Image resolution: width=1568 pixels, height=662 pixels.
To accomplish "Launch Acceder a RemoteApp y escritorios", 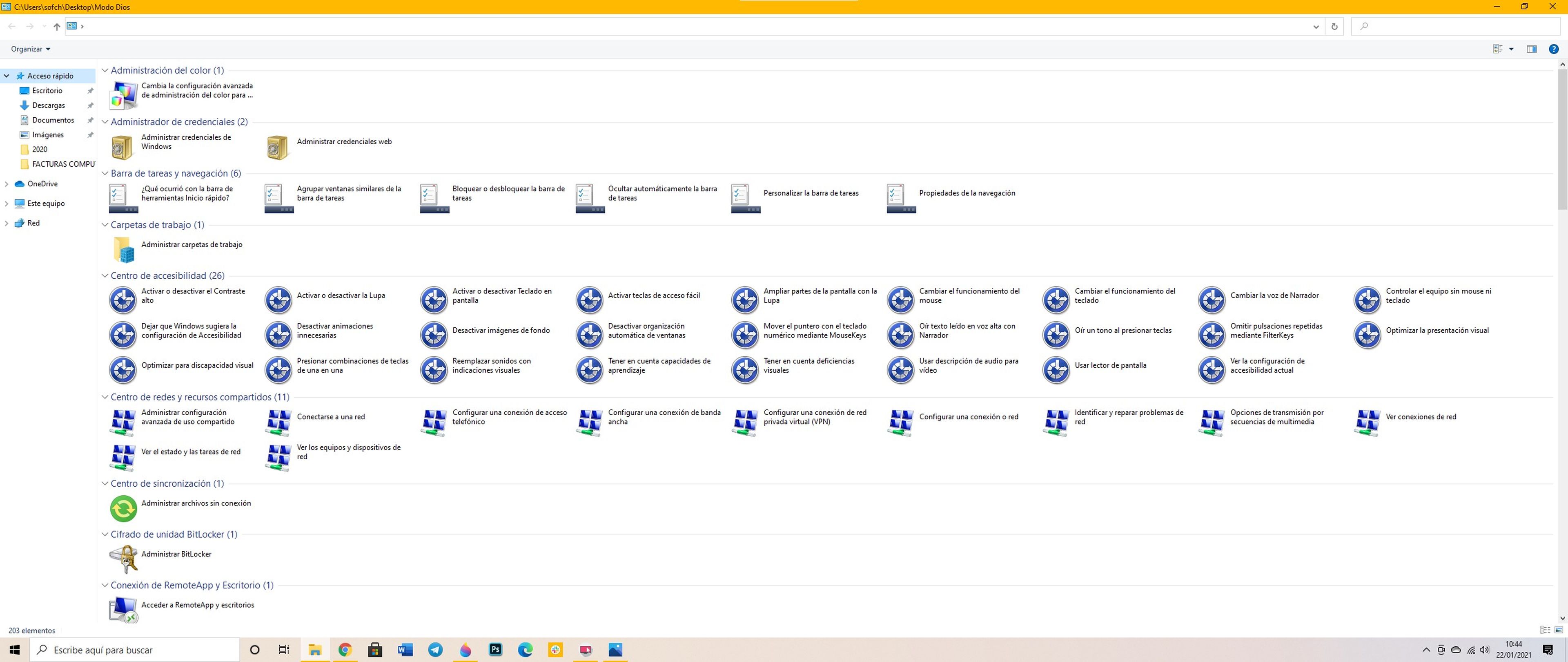I will pyautogui.click(x=124, y=610).
